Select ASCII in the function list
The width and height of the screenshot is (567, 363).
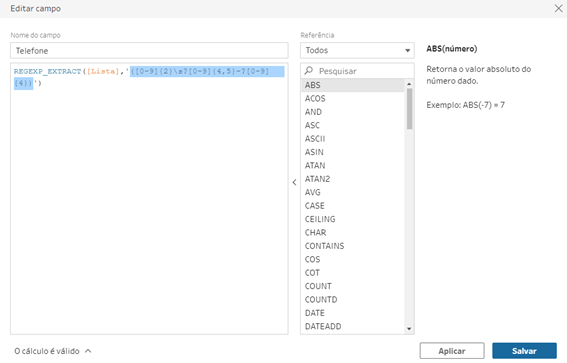tap(353, 138)
